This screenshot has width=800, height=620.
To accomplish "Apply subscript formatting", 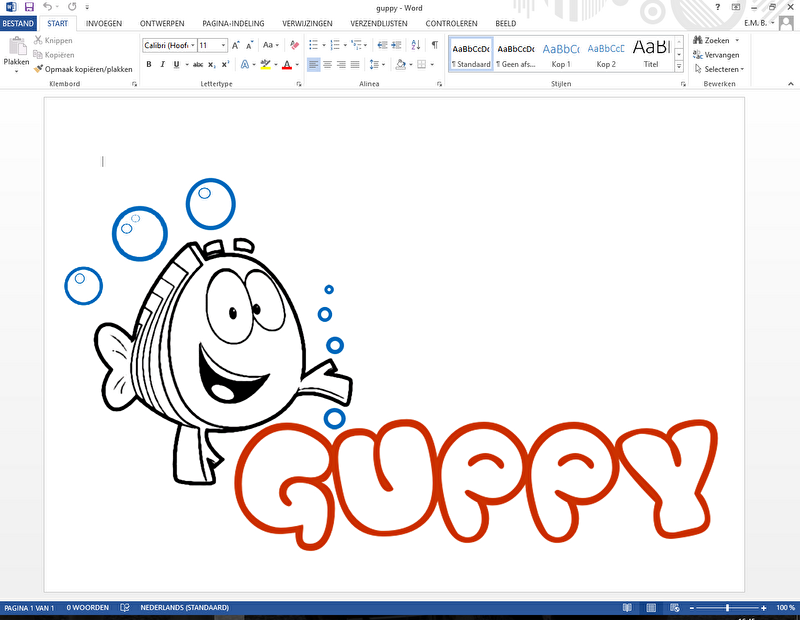I will pos(212,64).
